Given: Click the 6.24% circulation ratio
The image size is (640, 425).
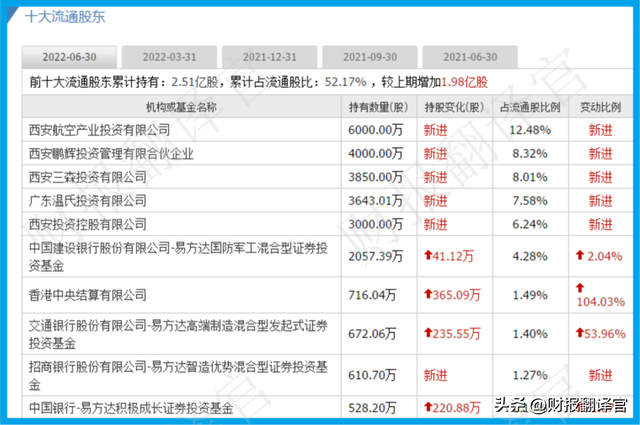Looking at the screenshot, I should (x=530, y=224).
